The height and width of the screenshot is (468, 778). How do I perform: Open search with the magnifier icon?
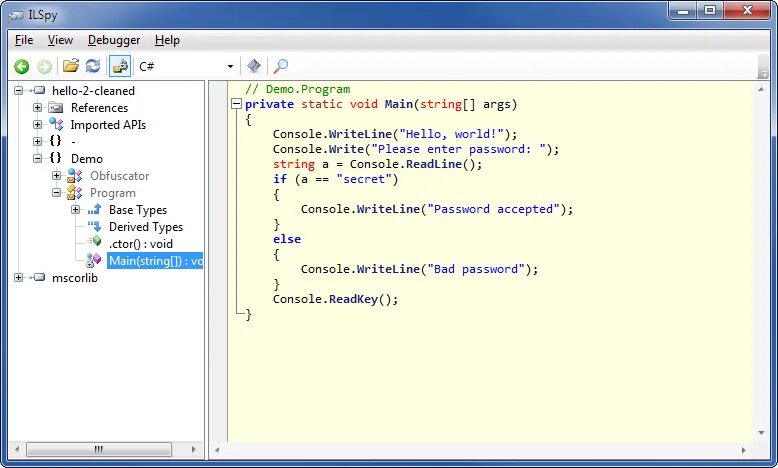[280, 66]
